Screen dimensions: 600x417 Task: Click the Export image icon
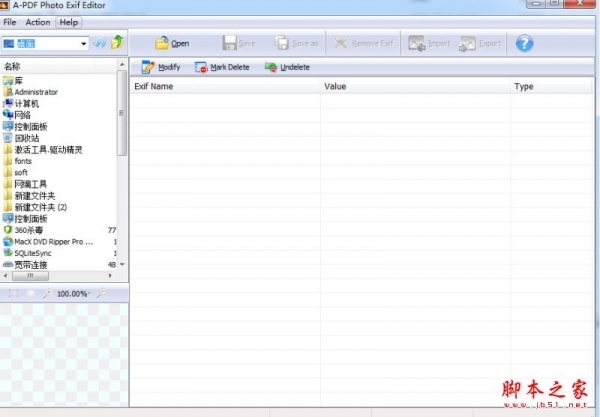468,44
